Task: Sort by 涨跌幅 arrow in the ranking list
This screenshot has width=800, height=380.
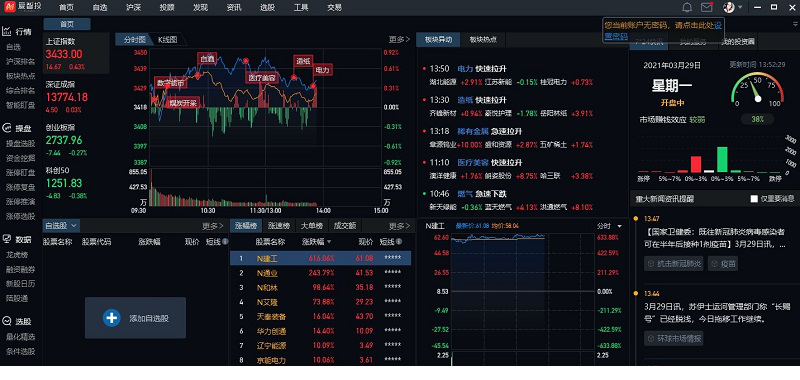Action: [329, 242]
